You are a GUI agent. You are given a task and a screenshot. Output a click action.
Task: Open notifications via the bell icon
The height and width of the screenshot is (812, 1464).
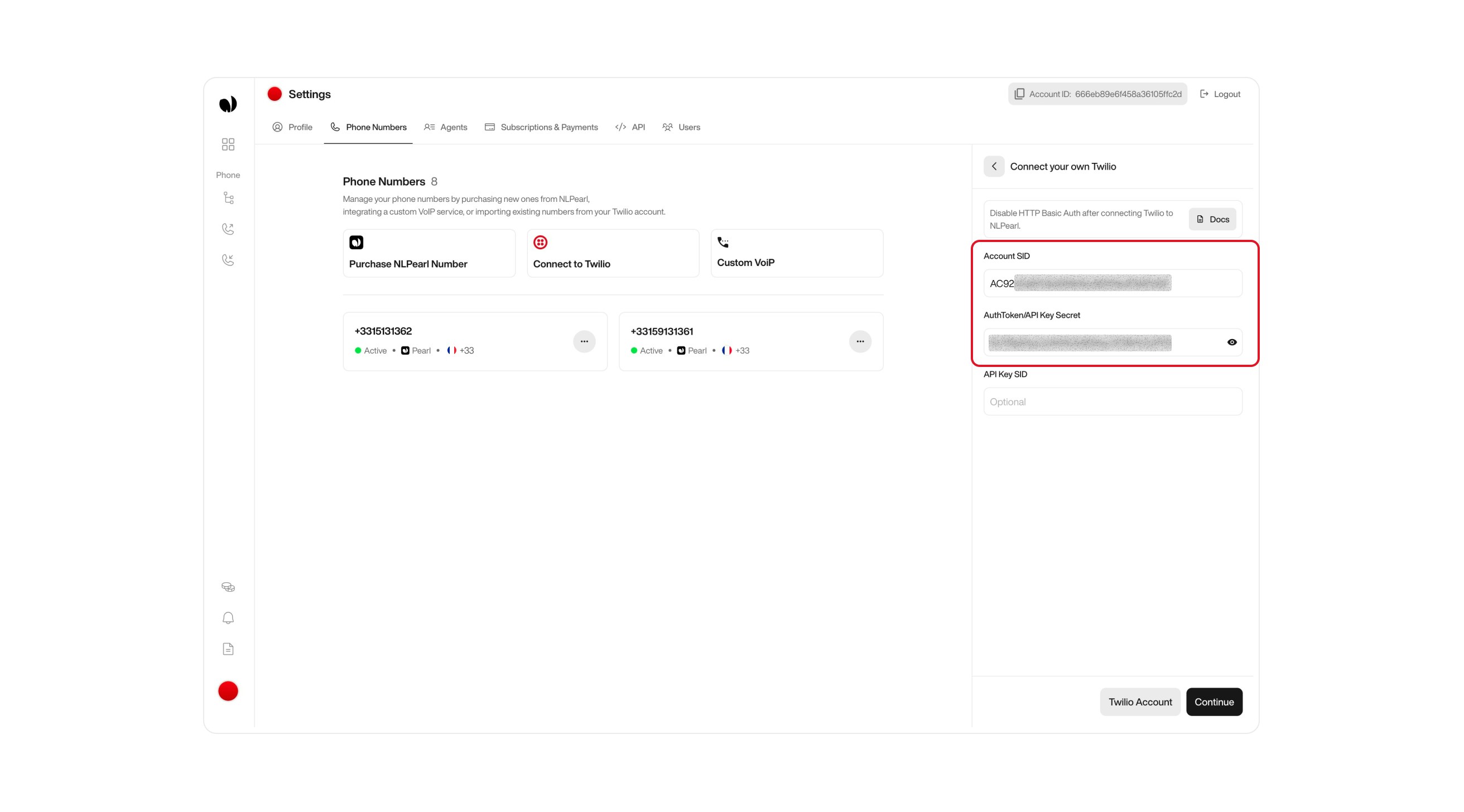(228, 618)
